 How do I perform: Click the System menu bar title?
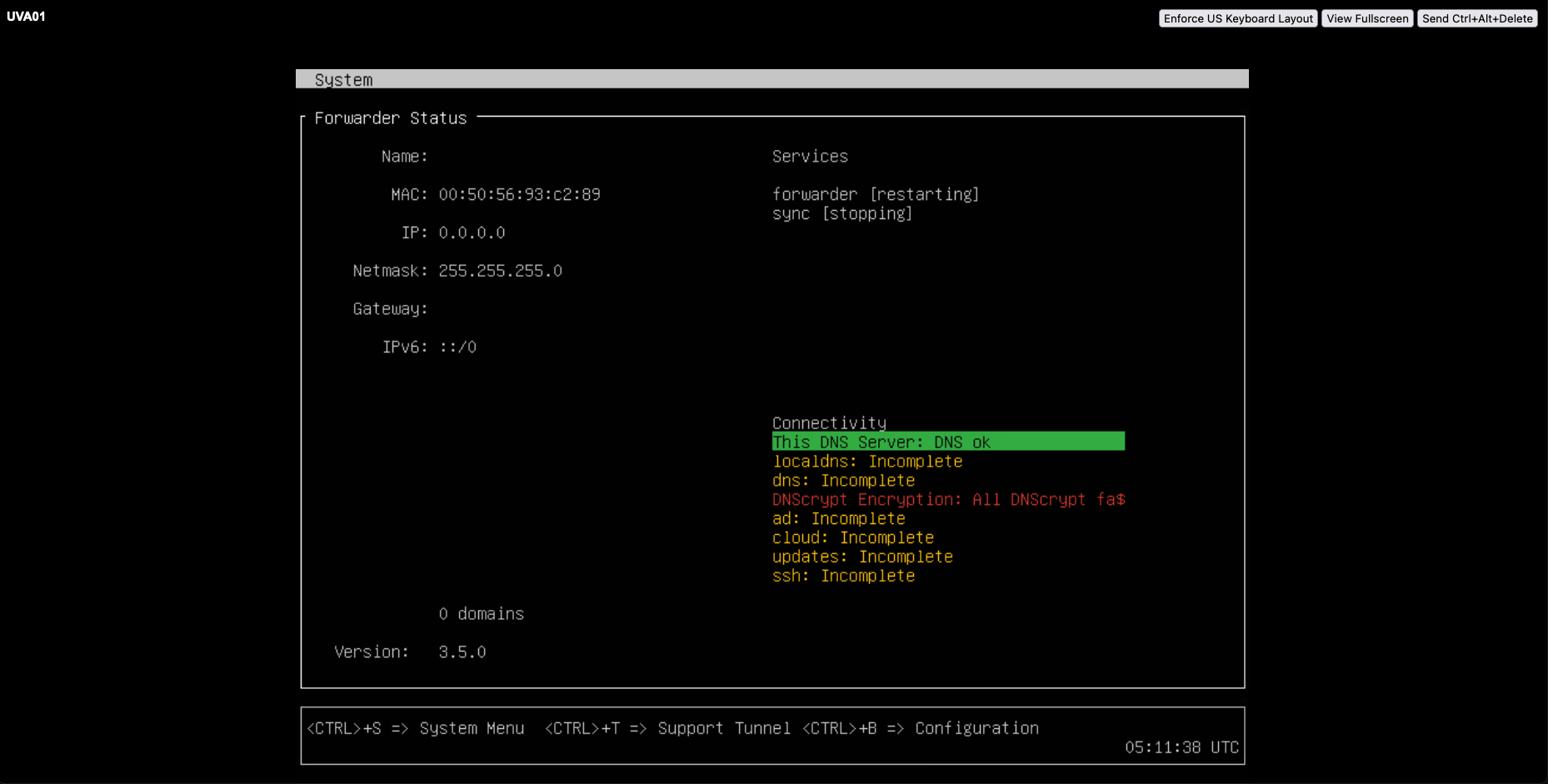point(343,80)
